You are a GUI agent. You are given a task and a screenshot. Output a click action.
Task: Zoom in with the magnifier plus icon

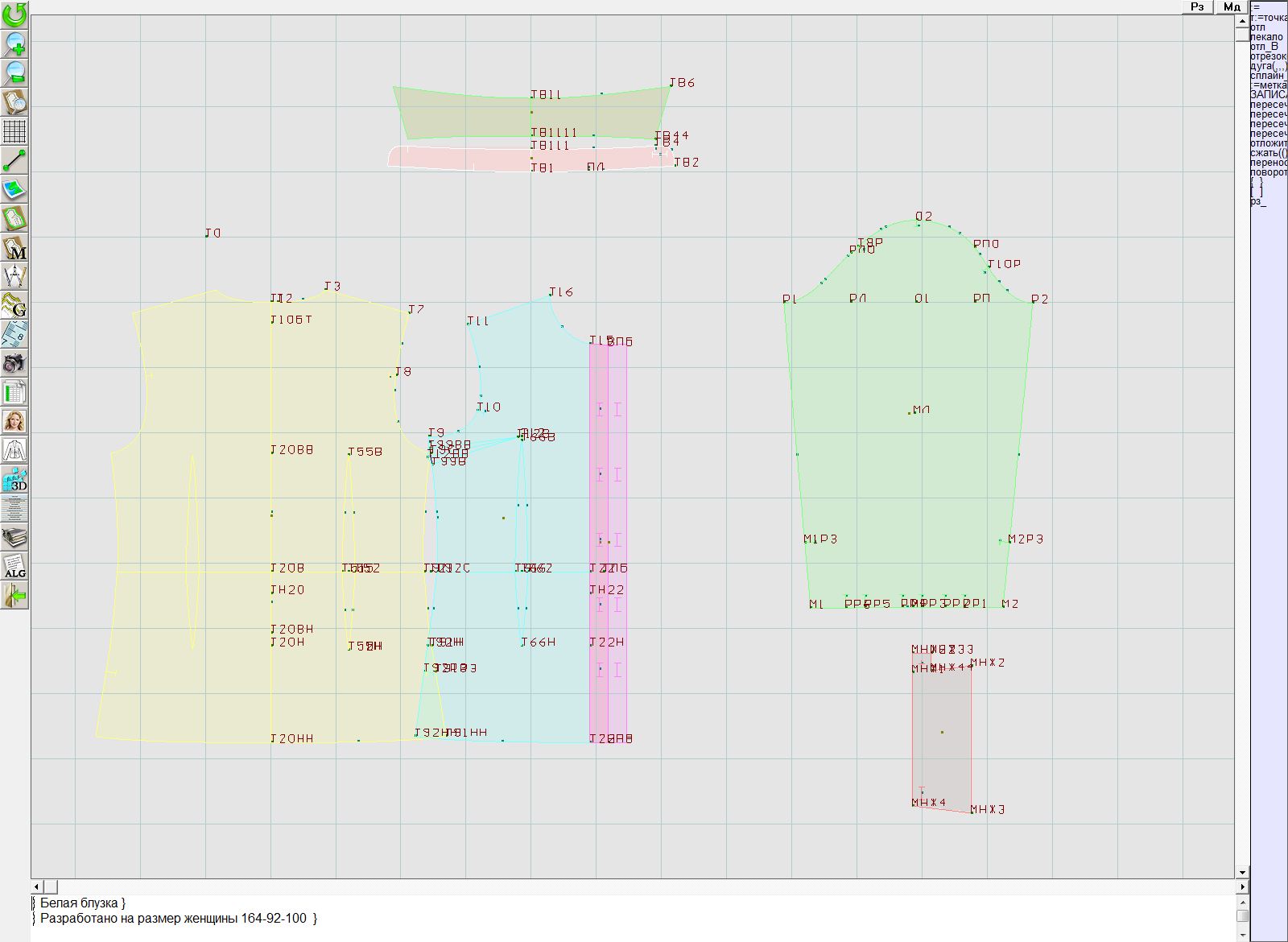click(14, 43)
